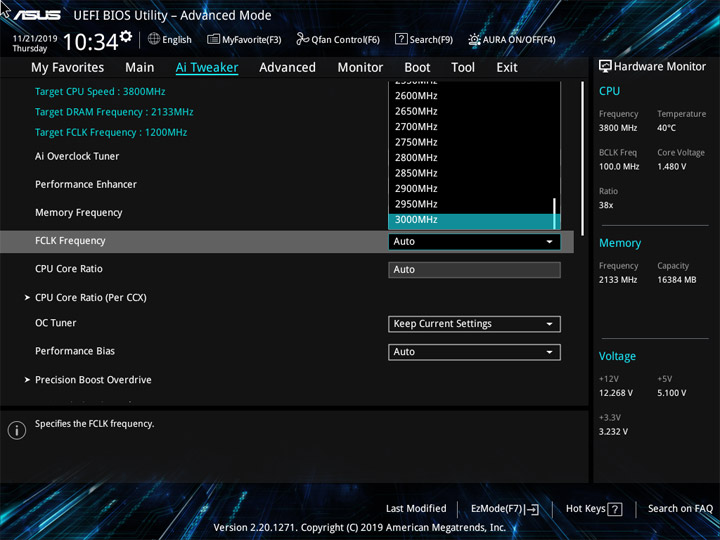Expand Precision Boost Overdrive submenu
720x540 pixels.
point(93,380)
